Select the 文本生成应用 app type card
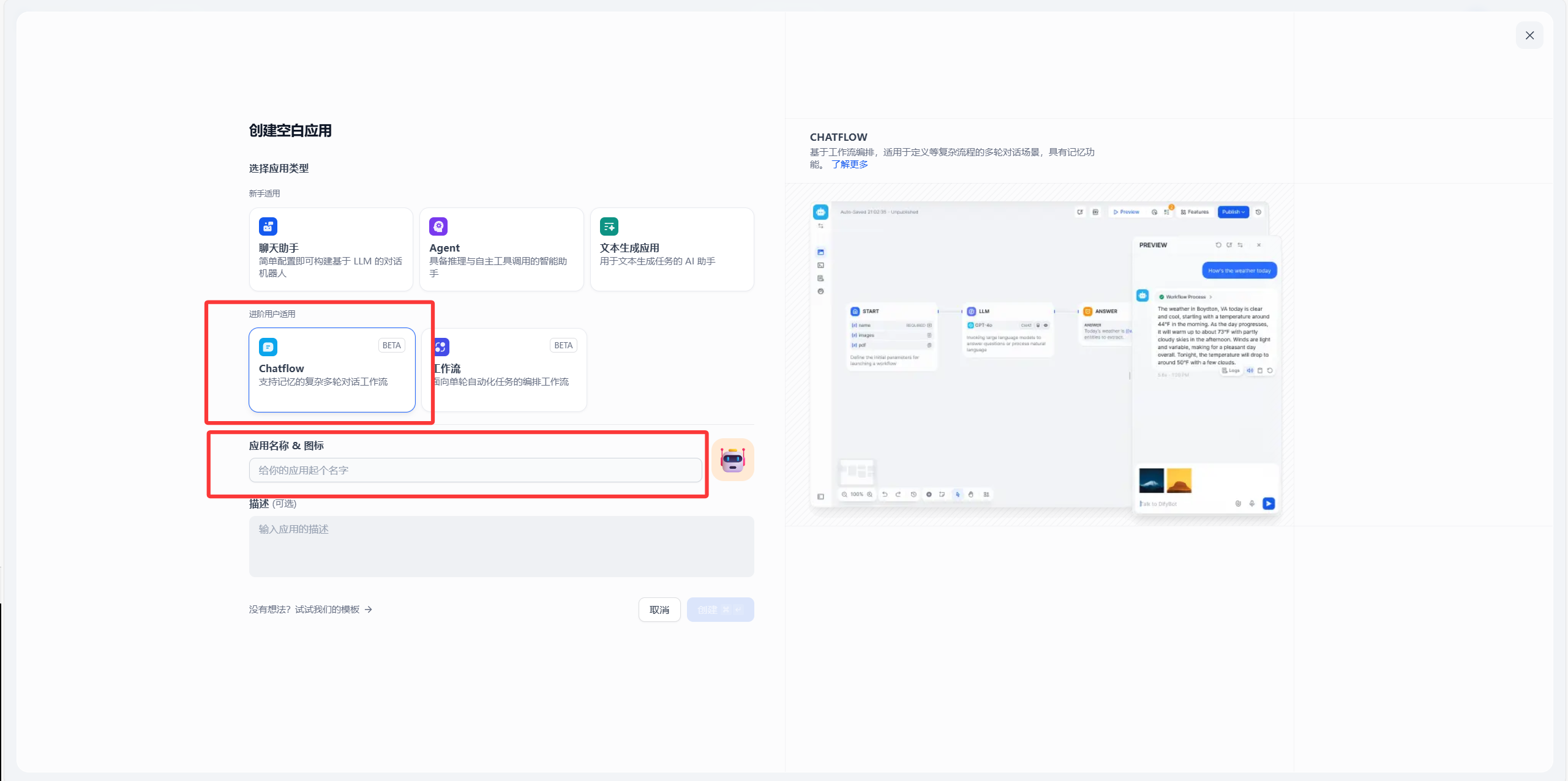Screen dimensions: 1568x781 tap(672, 249)
